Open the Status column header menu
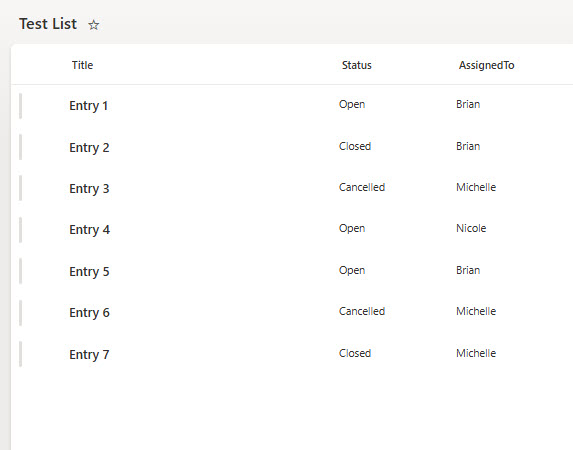 (x=357, y=65)
